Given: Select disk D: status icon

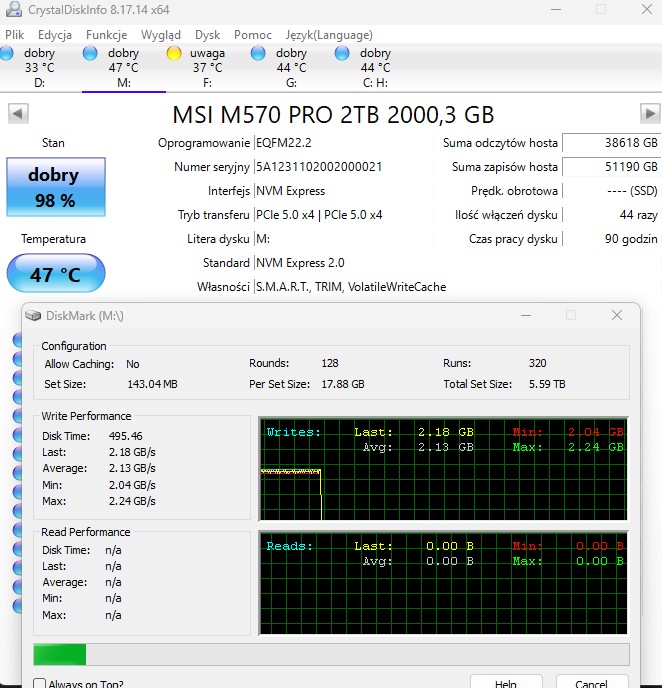Looking at the screenshot, I should 7,53.
